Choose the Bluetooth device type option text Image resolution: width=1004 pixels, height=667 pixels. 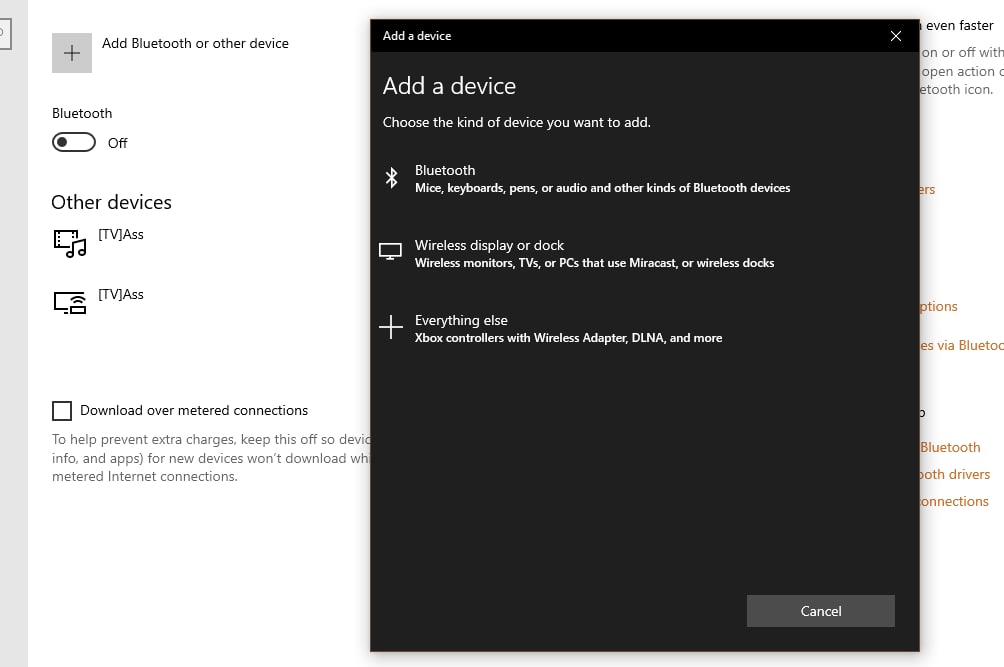tap(445, 170)
